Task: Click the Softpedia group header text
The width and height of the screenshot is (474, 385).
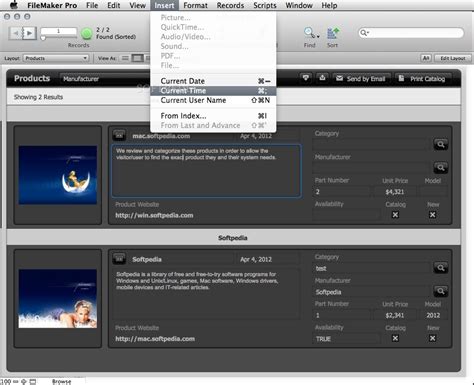Action: 233,238
